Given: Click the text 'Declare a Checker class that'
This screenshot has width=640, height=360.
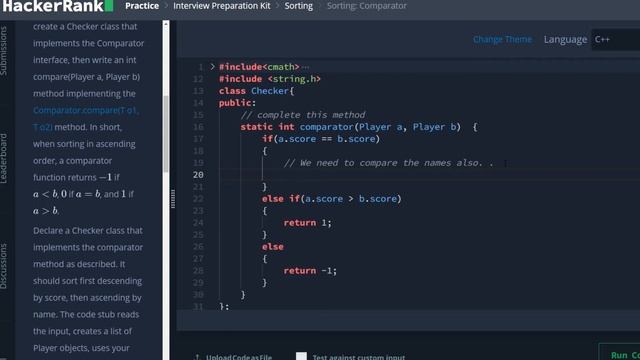Looking at the screenshot, I should pyautogui.click(x=88, y=231).
